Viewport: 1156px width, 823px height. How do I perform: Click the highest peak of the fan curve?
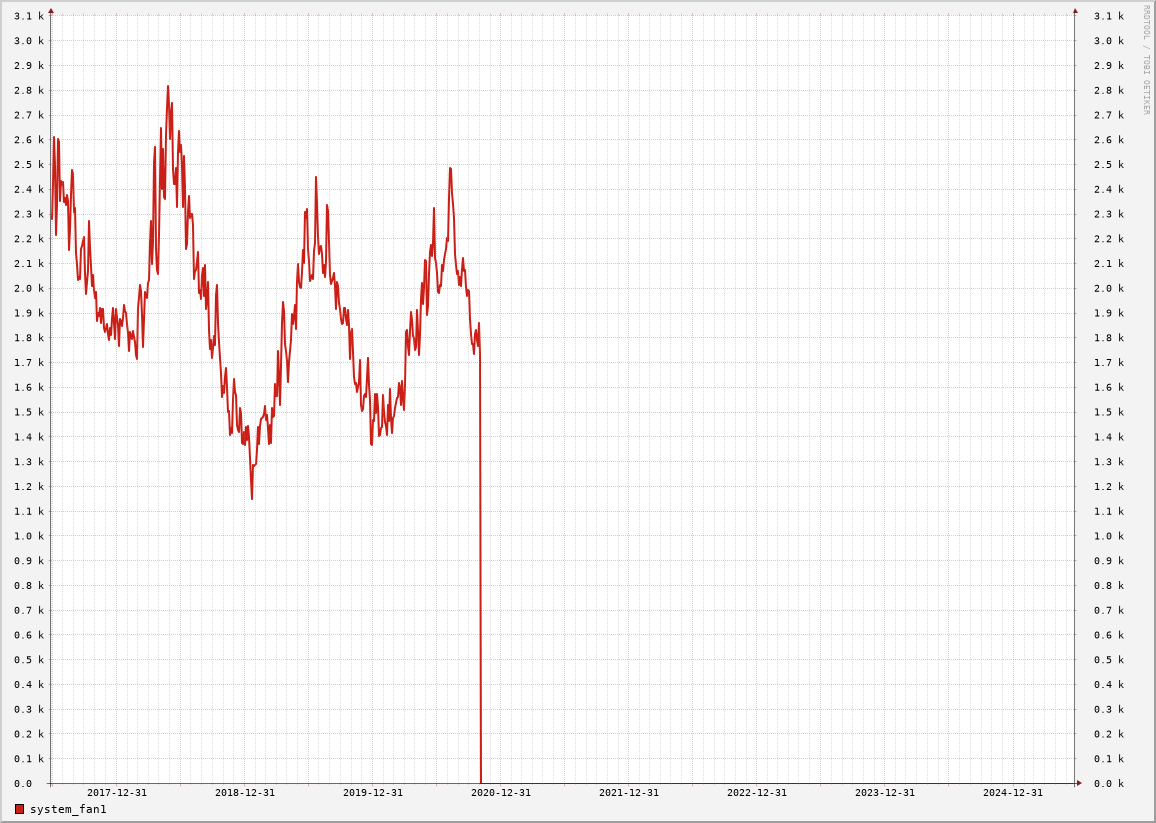(168, 87)
